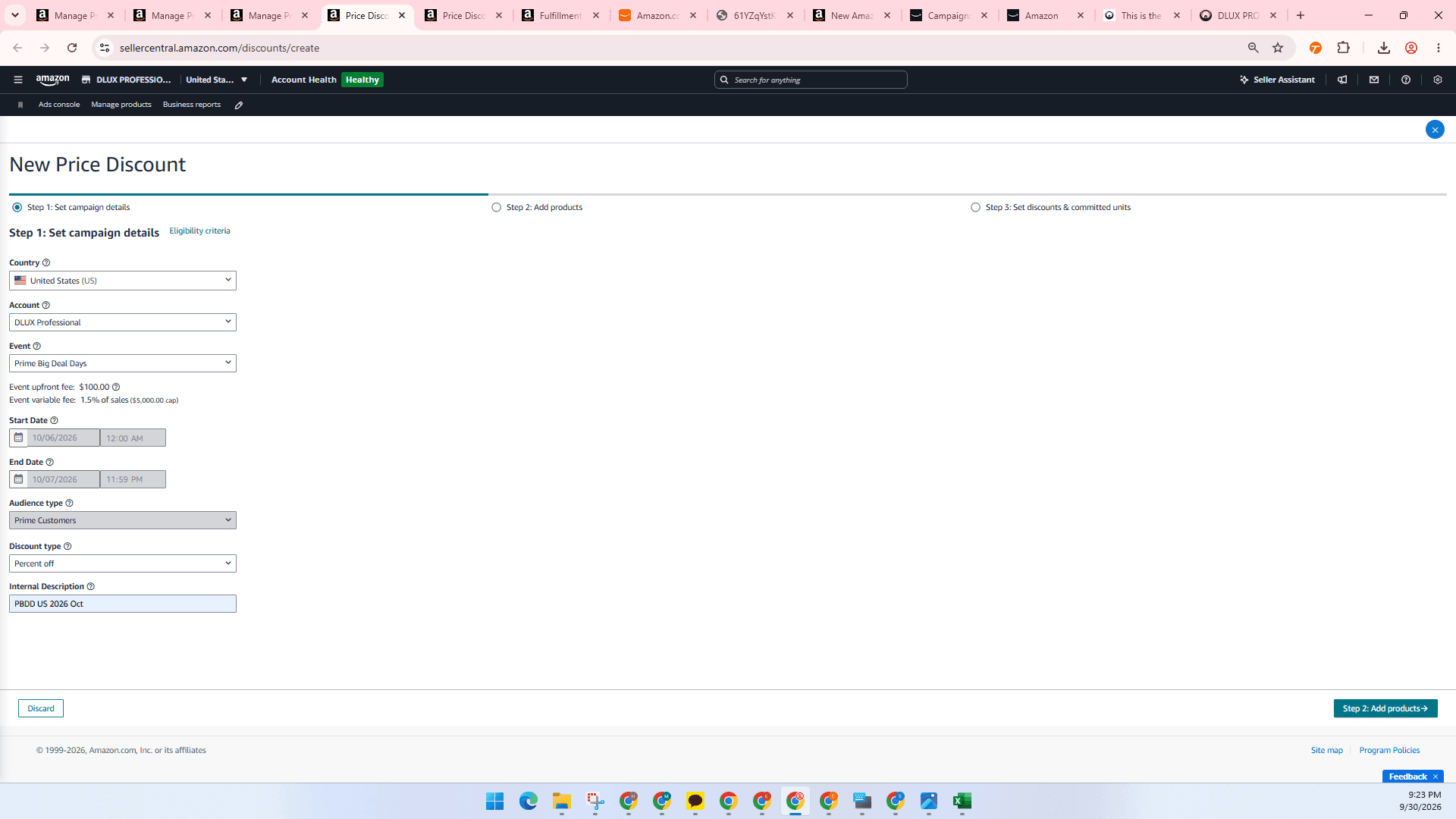Open the help question mark icon in the header
This screenshot has width=1456, height=819.
pyautogui.click(x=1406, y=80)
